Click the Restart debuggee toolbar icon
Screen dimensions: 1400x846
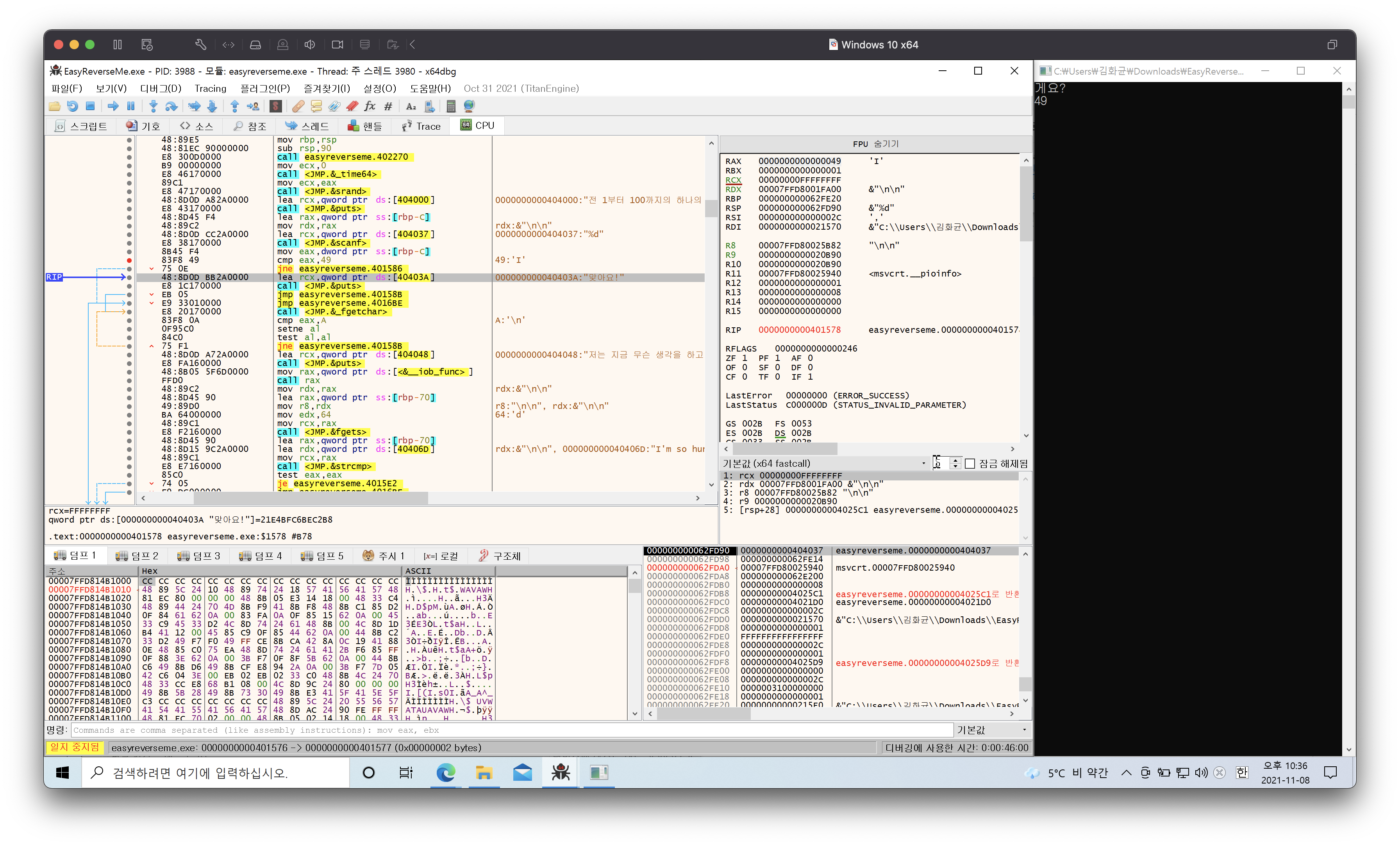click(x=72, y=106)
